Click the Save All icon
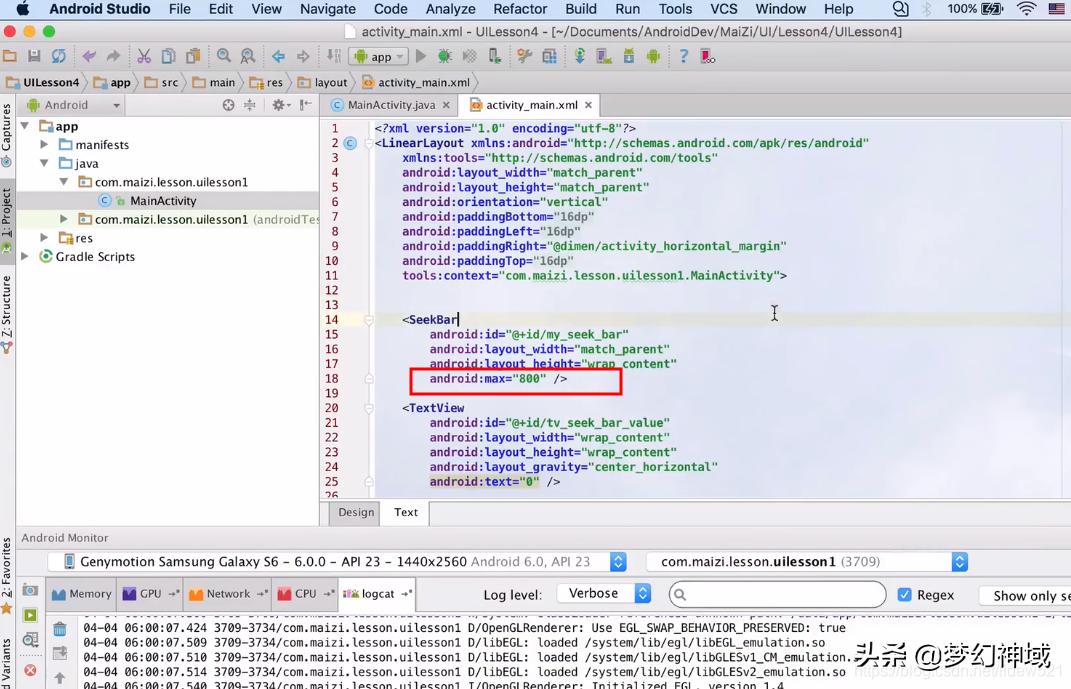Viewport: 1071px width, 689px height. pos(34,57)
